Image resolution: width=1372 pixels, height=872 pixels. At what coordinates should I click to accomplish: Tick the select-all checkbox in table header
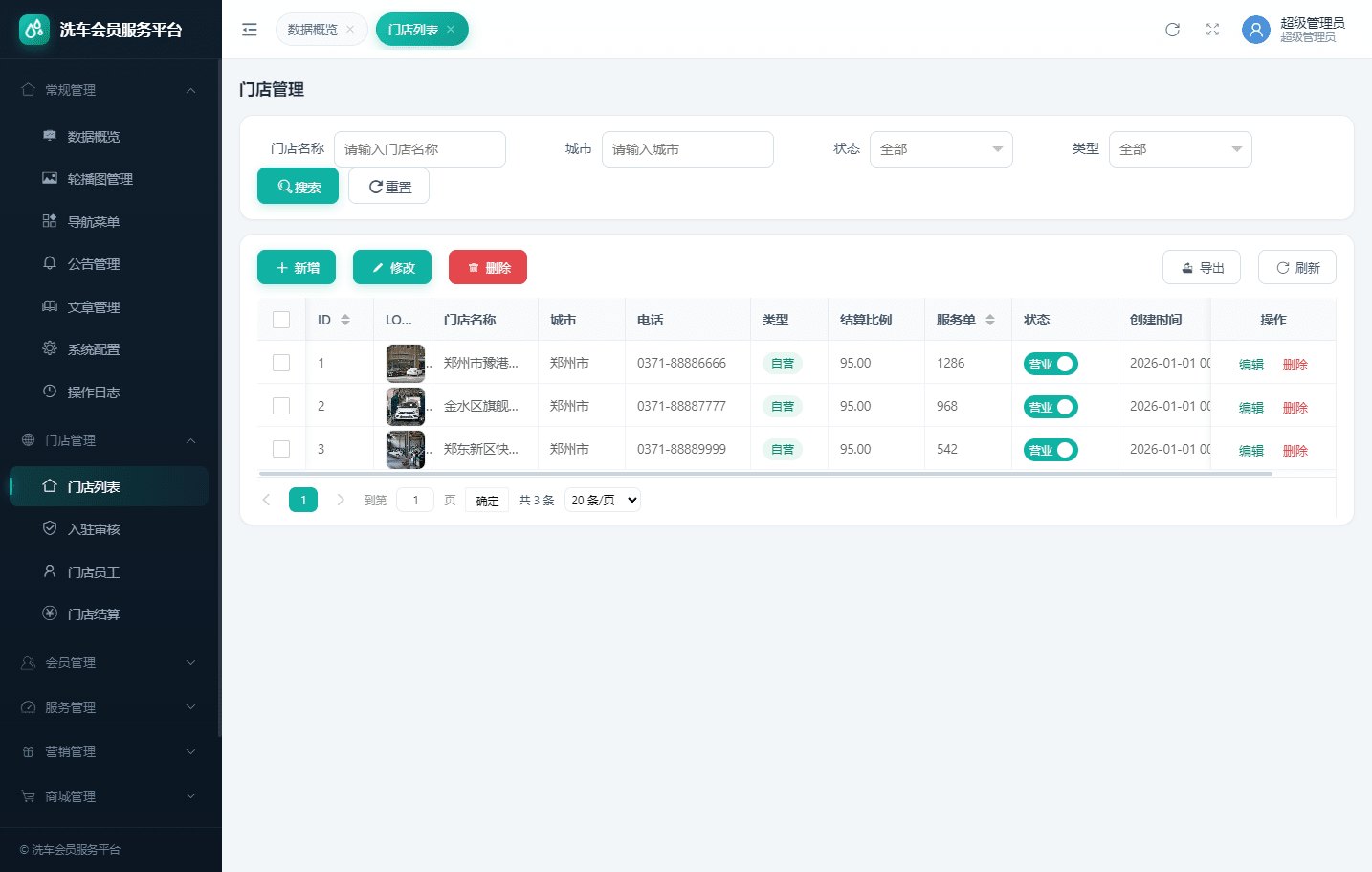pyautogui.click(x=281, y=320)
